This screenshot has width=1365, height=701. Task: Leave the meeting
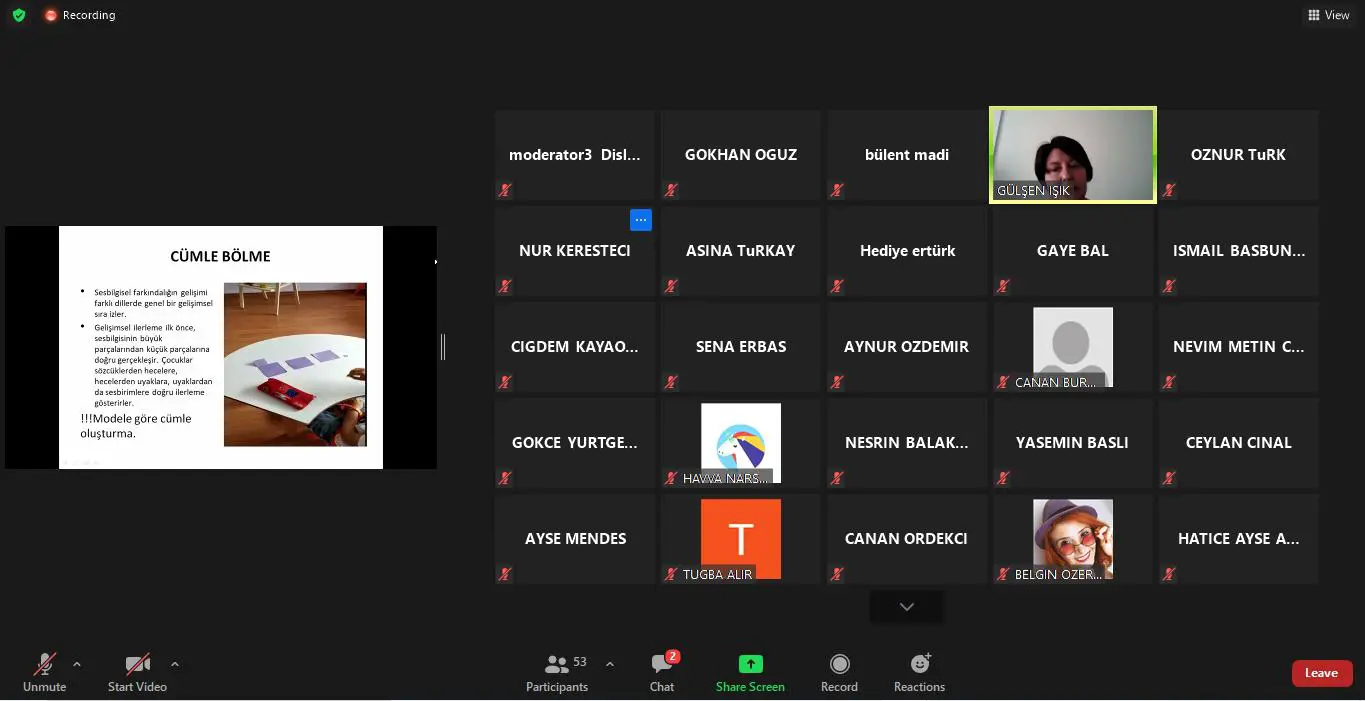[x=1321, y=673]
